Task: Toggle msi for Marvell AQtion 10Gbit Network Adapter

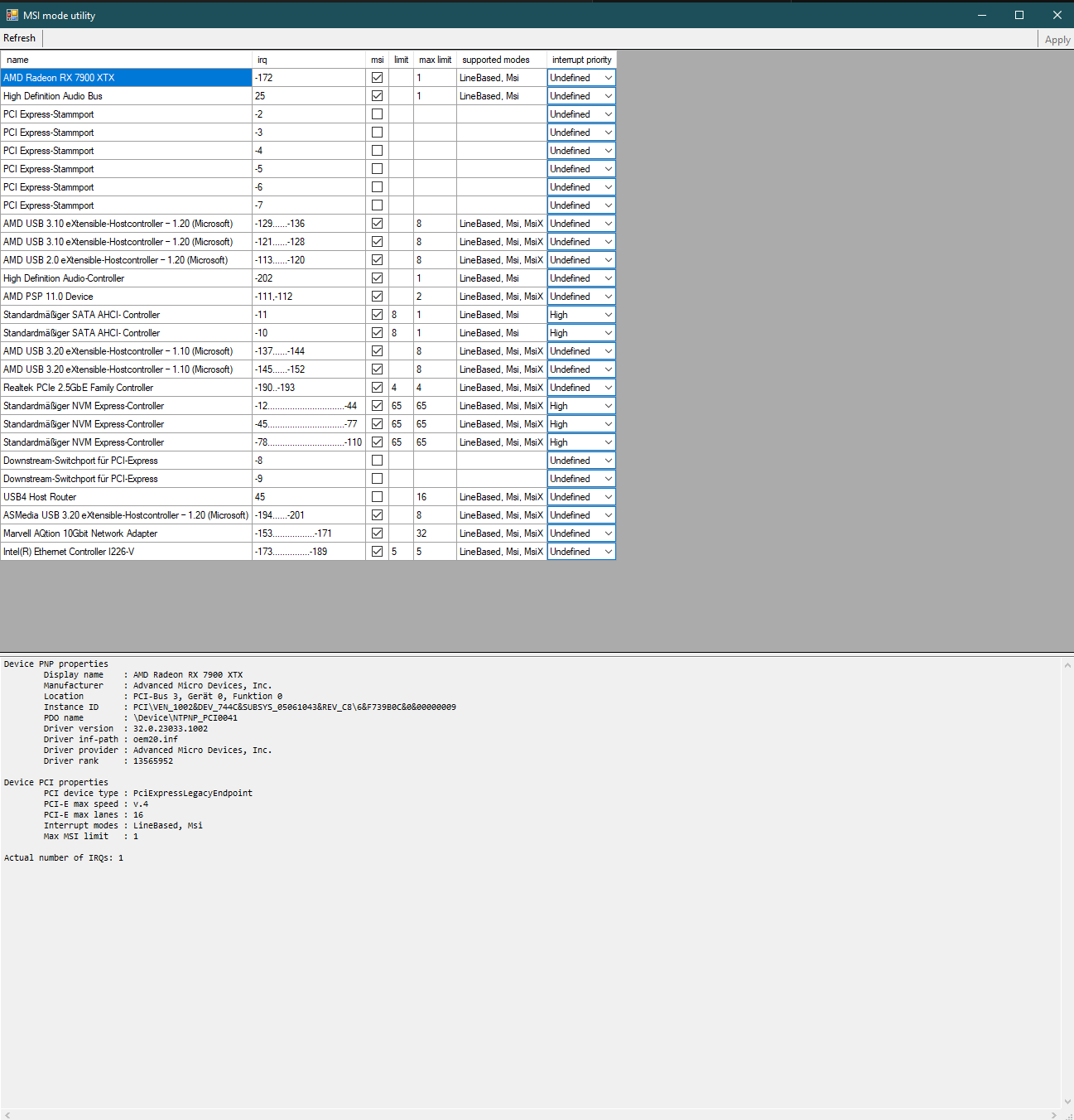Action: point(377,533)
